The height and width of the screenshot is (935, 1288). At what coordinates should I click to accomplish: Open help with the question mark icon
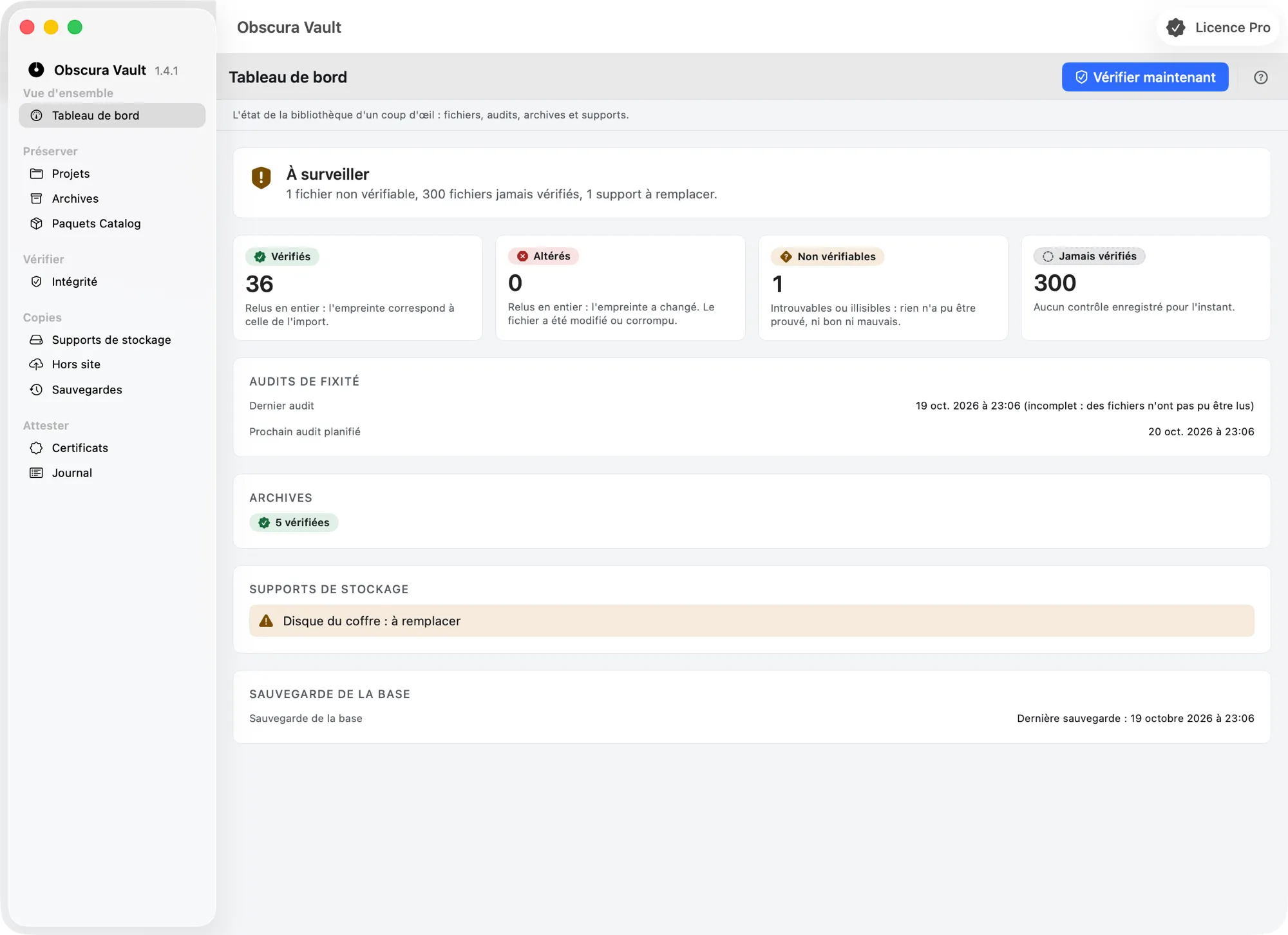pos(1260,77)
